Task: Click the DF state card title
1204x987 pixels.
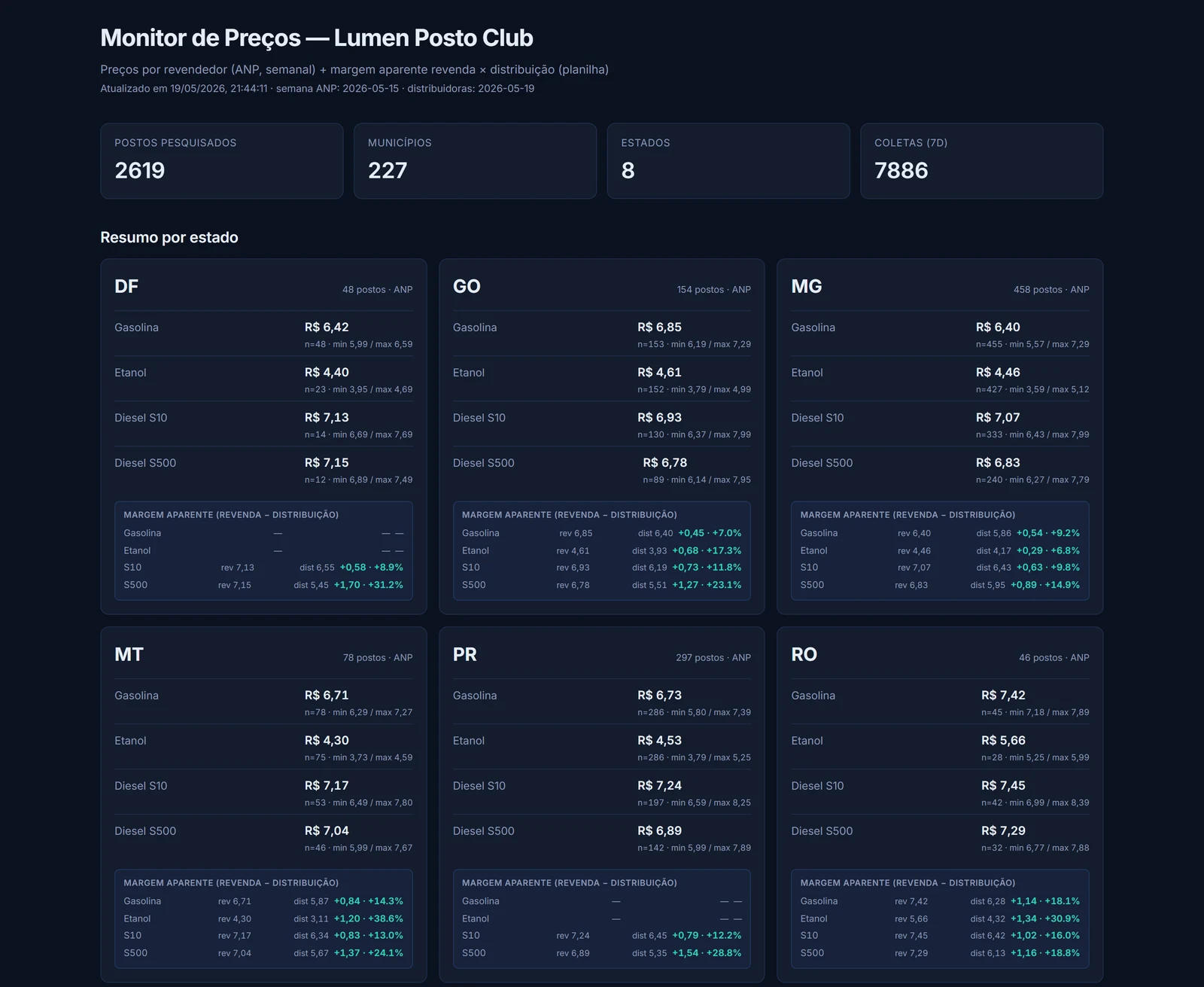Action: [126, 286]
